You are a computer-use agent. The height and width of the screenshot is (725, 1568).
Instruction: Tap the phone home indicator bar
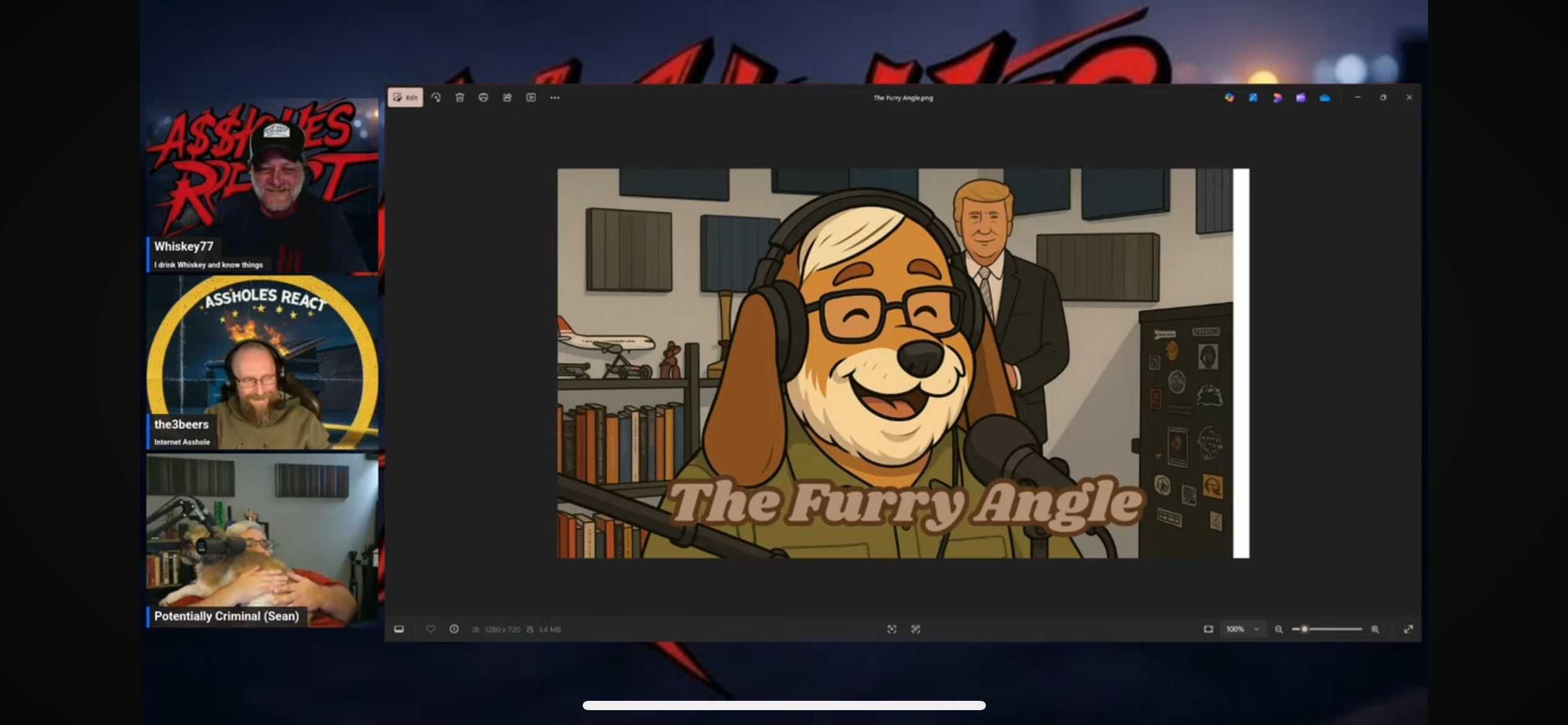[x=784, y=705]
